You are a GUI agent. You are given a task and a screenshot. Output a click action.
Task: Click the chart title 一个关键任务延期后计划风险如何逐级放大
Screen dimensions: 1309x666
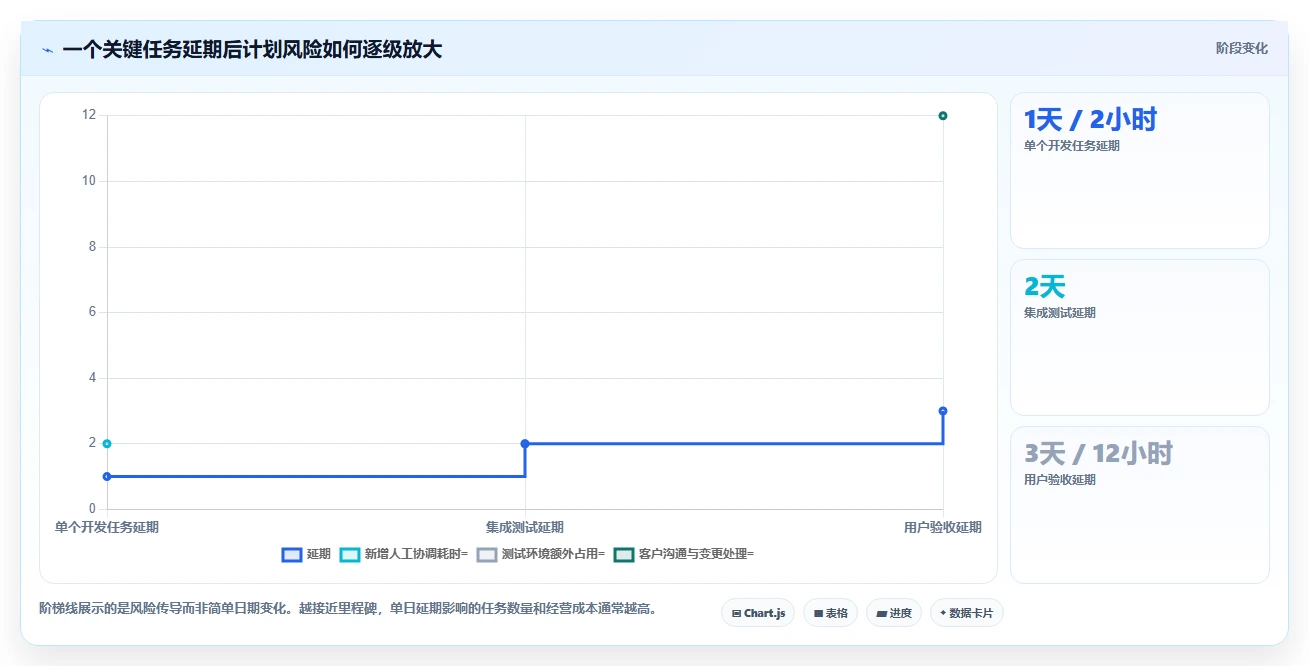[x=252, y=50]
